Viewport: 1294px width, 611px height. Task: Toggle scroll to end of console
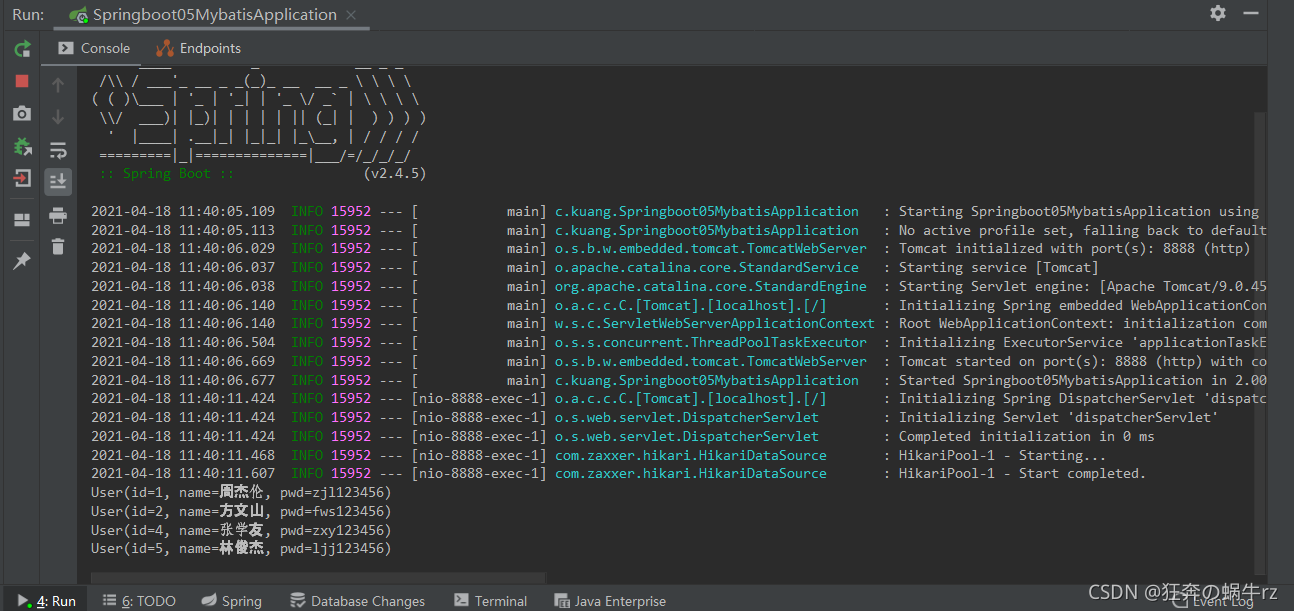click(x=58, y=181)
